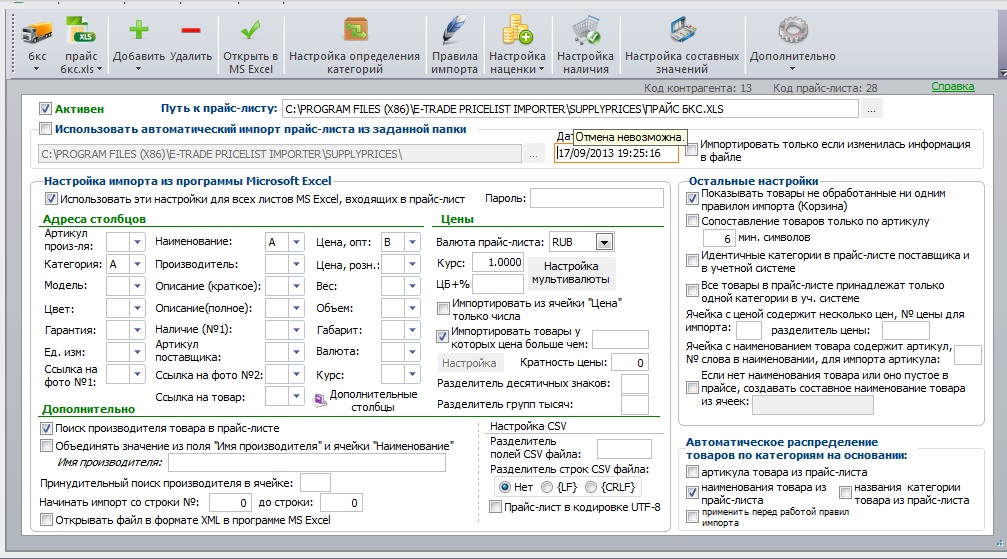
Task: Open Дополнительно gear icon
Action: click(792, 30)
